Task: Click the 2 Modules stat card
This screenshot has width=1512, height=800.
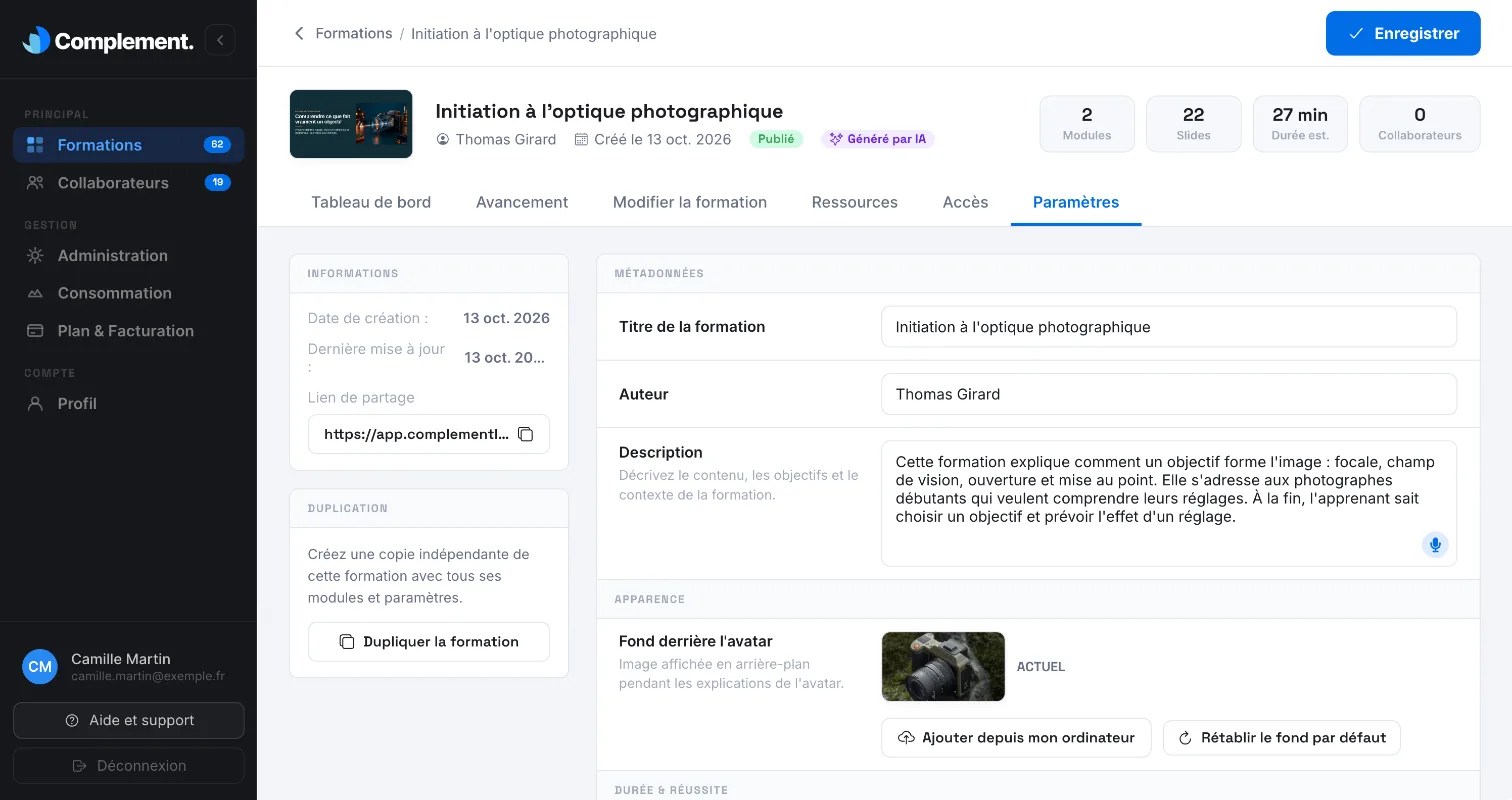Action: [x=1087, y=124]
